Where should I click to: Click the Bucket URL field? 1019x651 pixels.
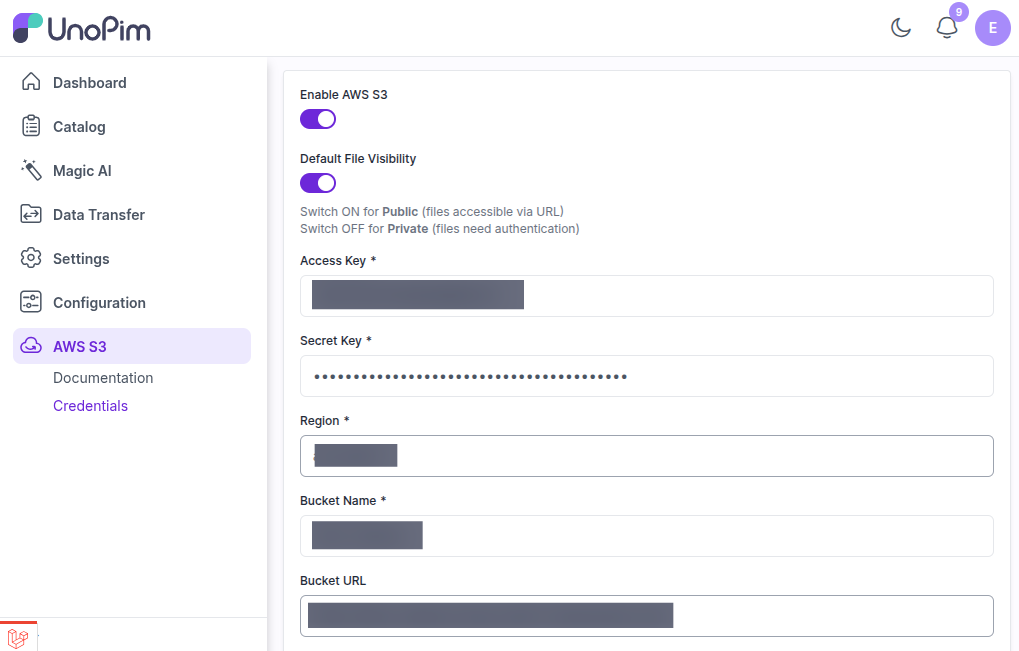point(647,616)
